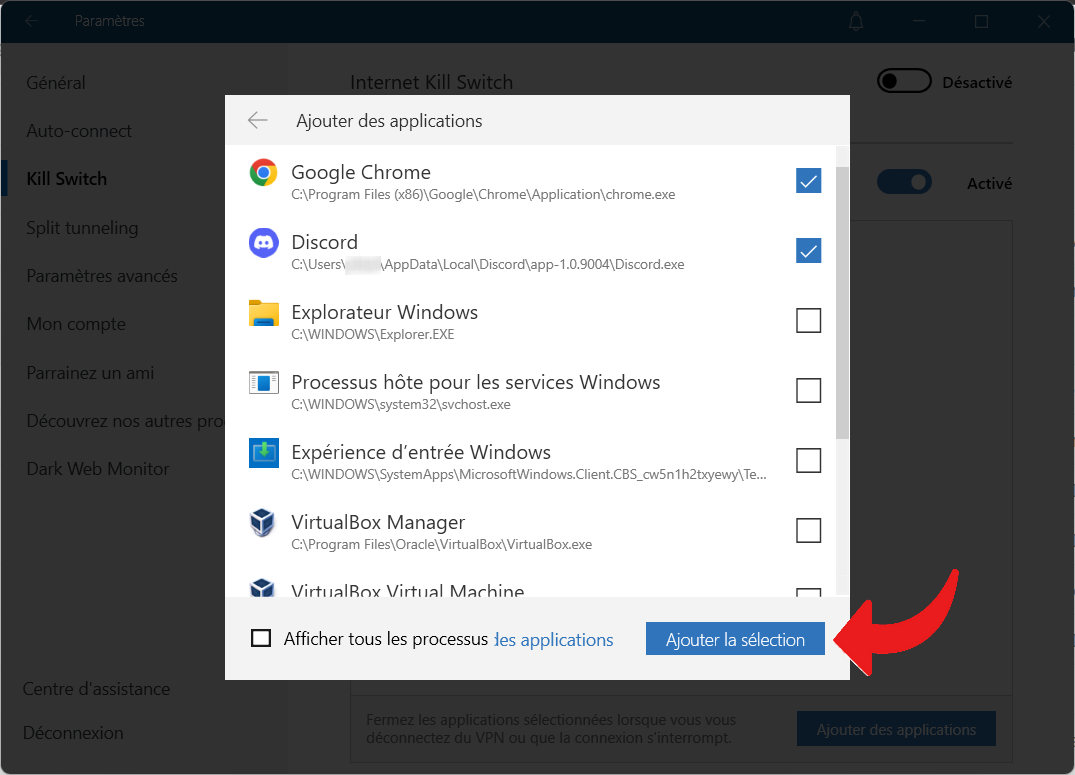
Task: Check the Processus hôte services Windows checkbox
Action: [808, 390]
